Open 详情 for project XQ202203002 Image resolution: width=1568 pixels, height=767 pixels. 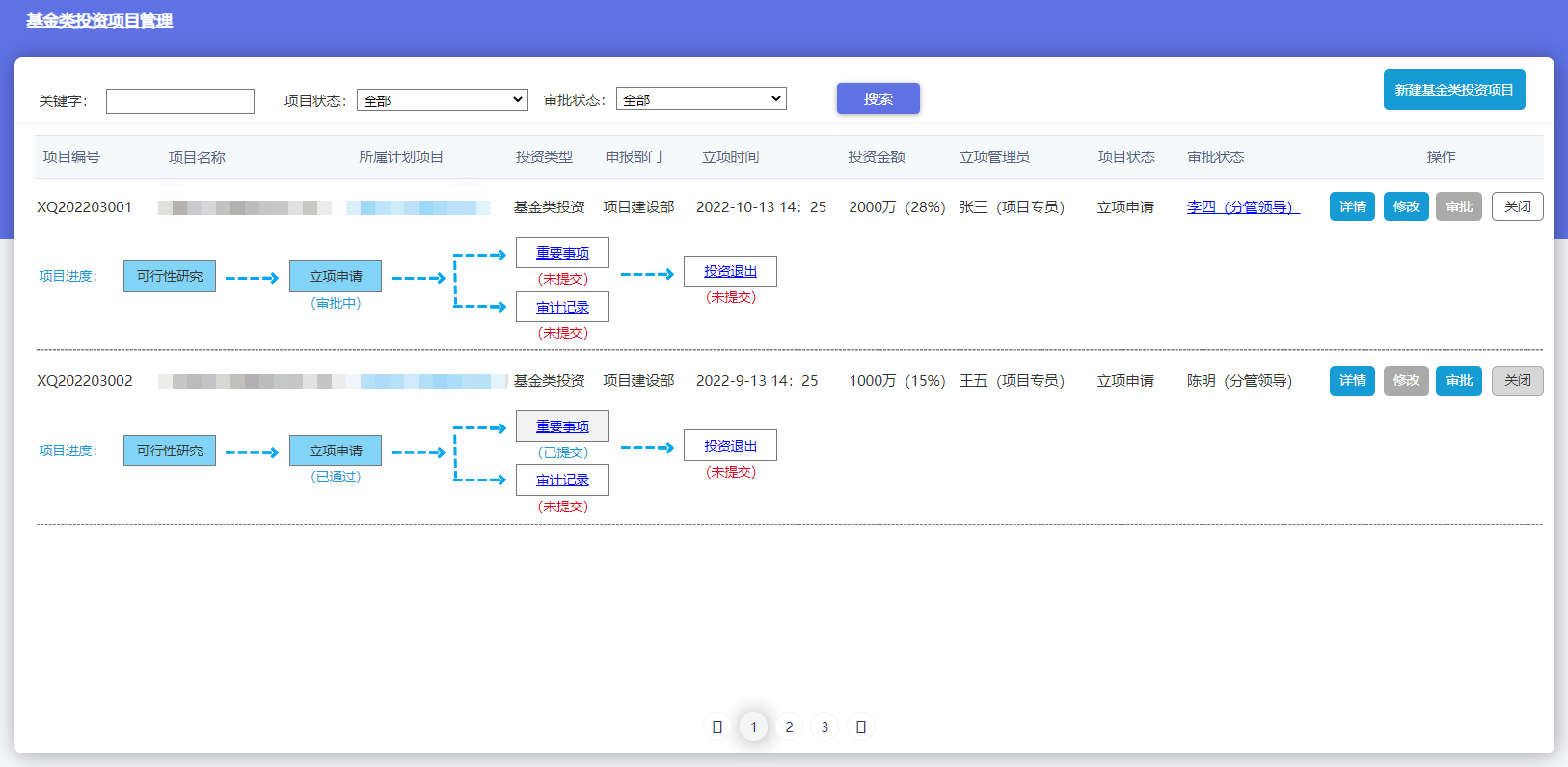pos(1352,380)
